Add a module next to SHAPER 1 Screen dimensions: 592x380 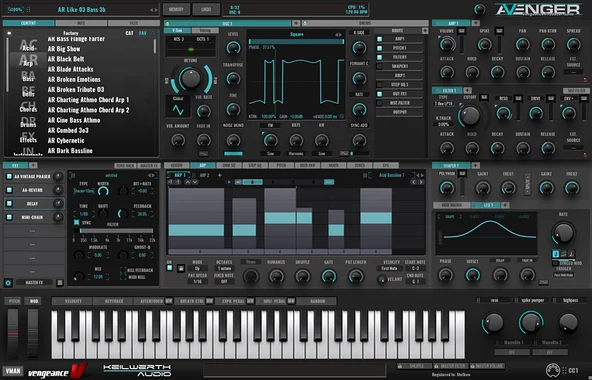(476, 165)
